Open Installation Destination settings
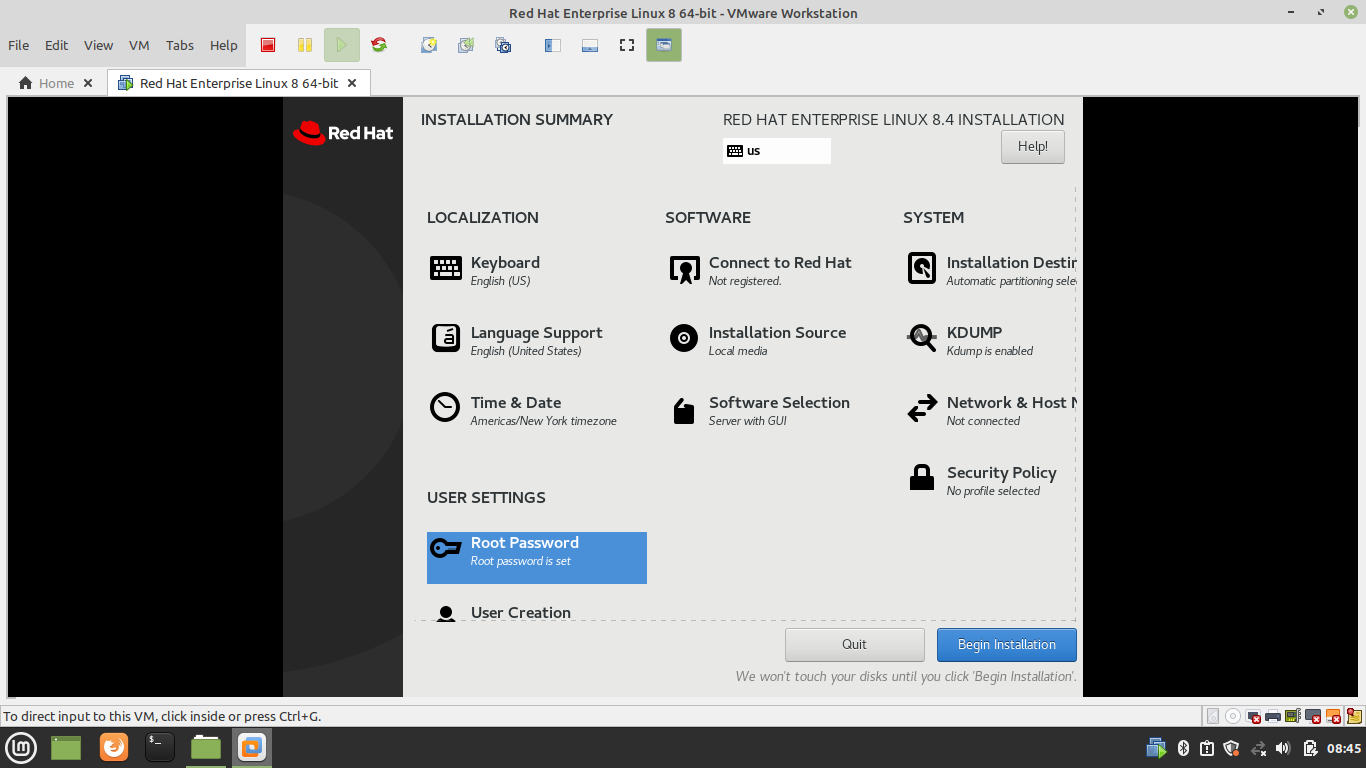 pos(990,270)
